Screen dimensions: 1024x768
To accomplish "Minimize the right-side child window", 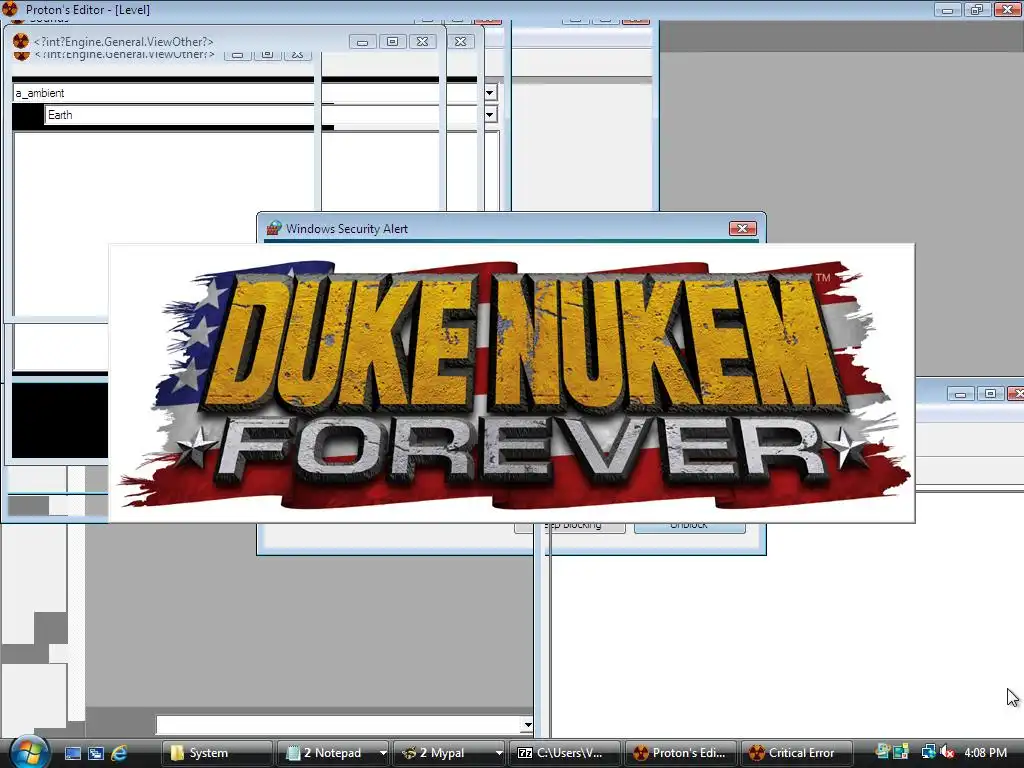I will tap(960, 394).
